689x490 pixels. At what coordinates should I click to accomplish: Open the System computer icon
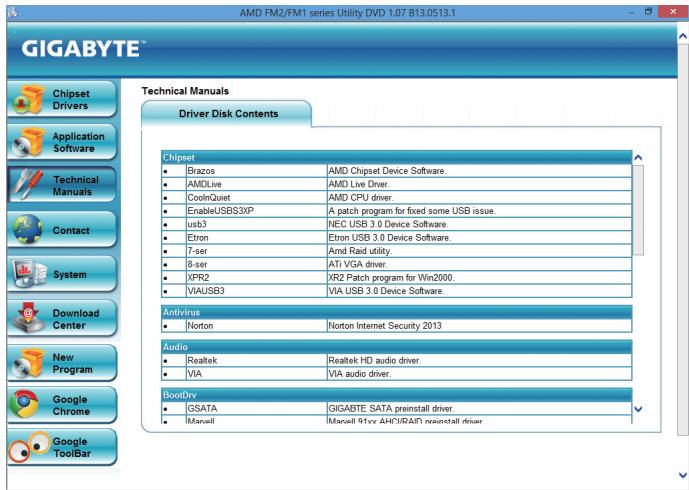coord(29,274)
